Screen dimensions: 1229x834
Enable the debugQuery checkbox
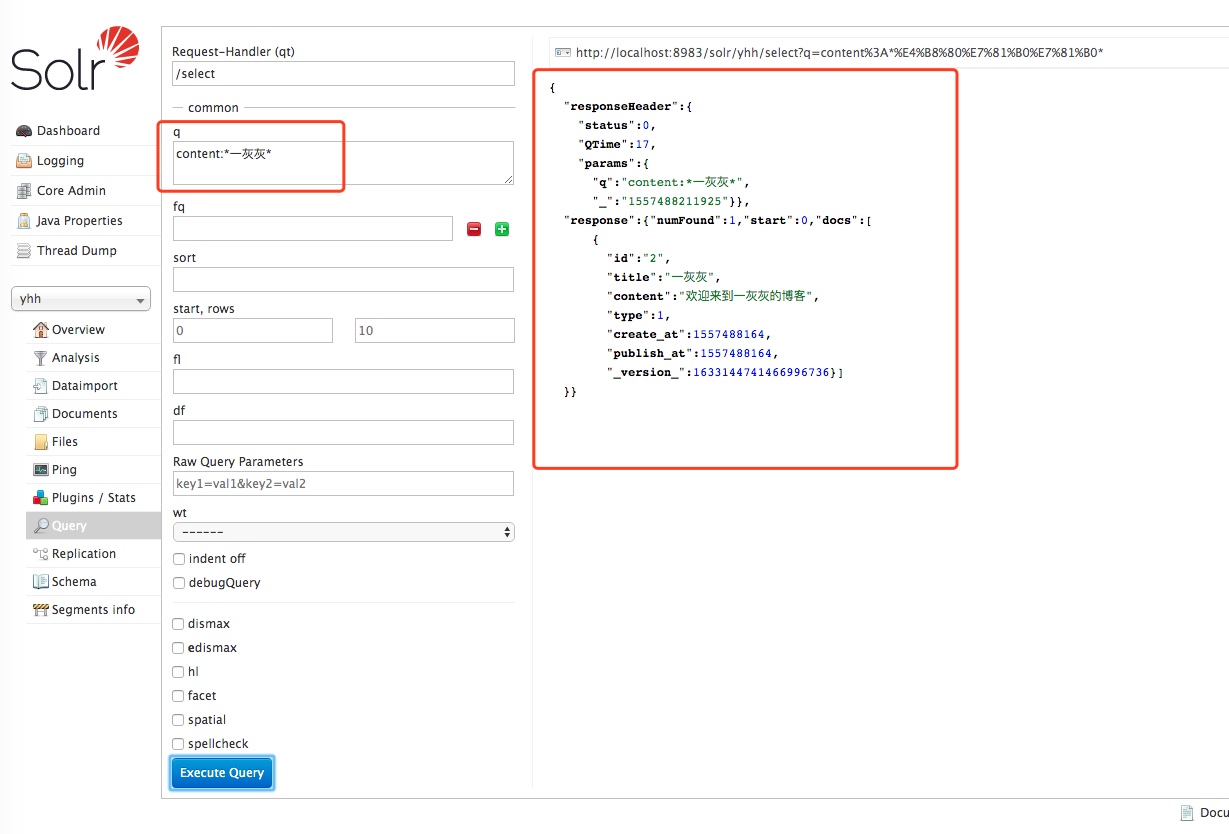click(x=179, y=583)
